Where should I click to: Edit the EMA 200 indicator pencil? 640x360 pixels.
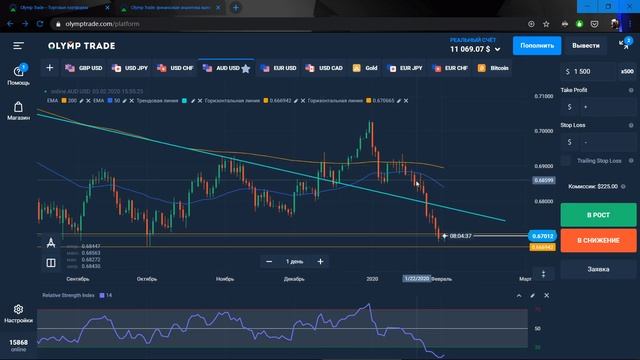tap(82, 100)
